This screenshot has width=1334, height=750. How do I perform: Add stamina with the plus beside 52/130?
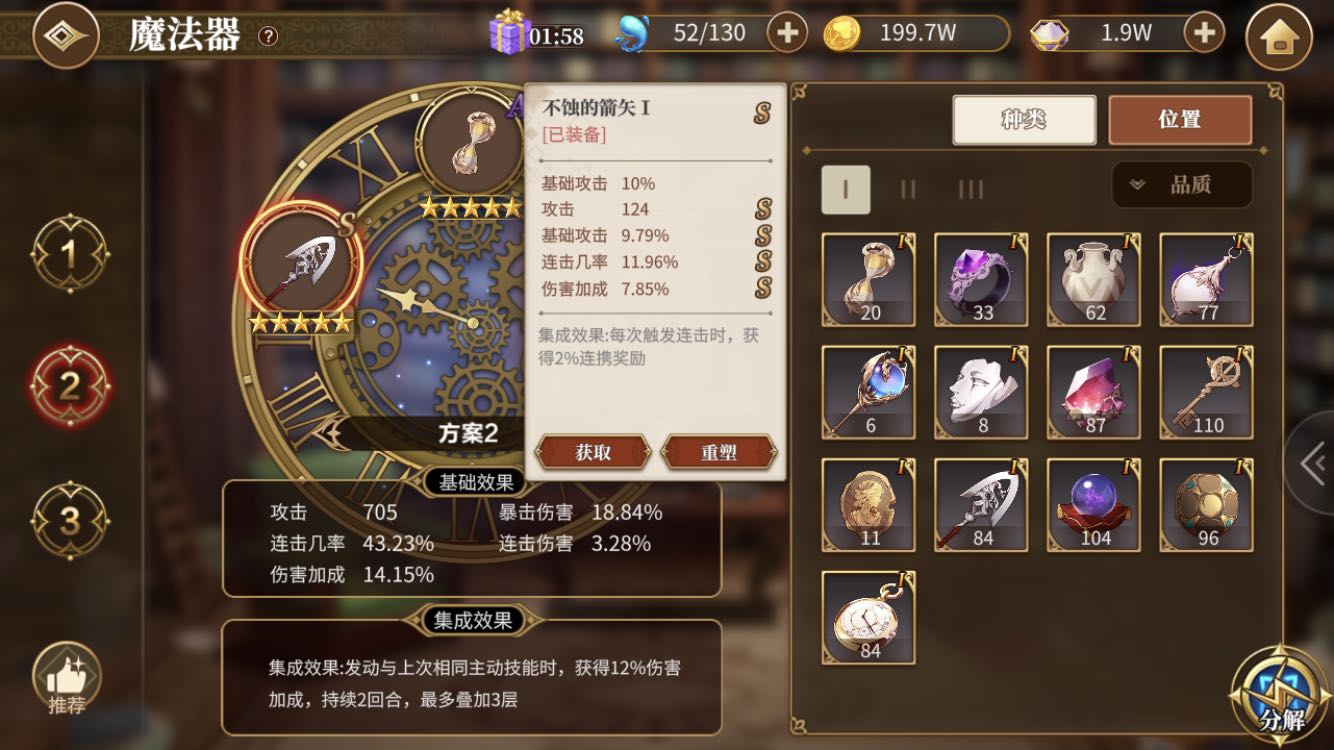coord(787,33)
